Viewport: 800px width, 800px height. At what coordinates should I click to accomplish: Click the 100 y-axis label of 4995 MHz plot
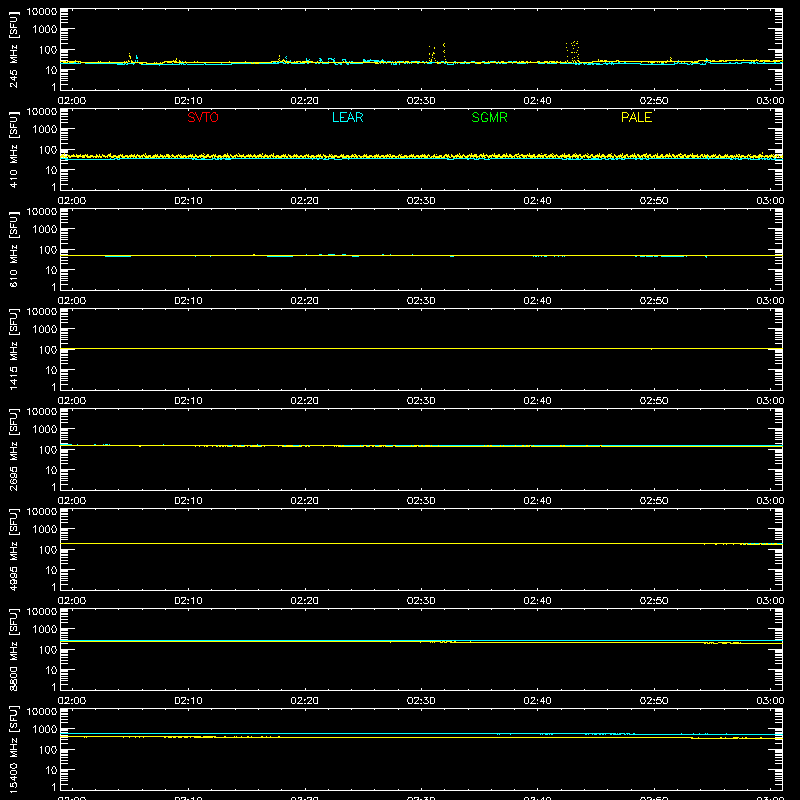pos(48,550)
